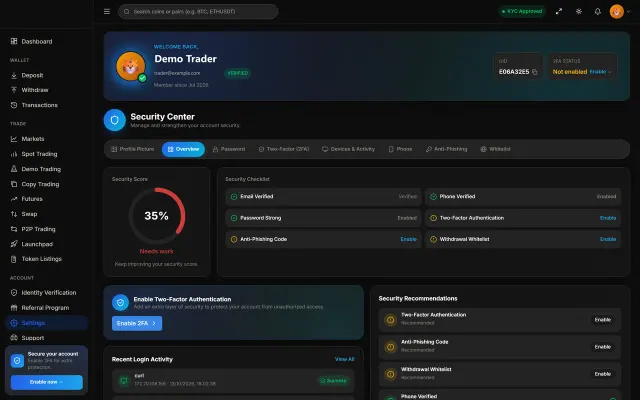This screenshot has height=400, width=640.
Task: Enable Withdrawal Whitelist recommendation
Action: point(602,374)
